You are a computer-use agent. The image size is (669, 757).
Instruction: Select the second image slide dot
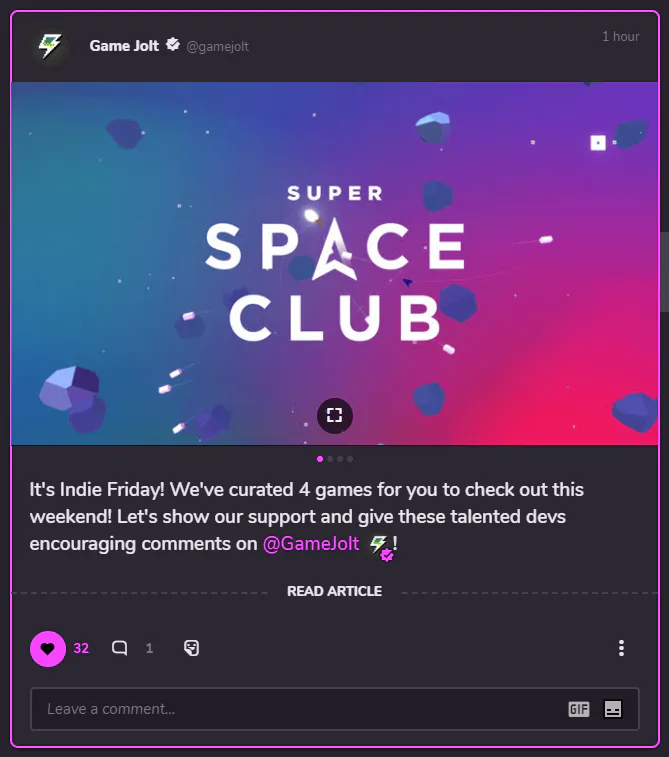[x=330, y=459]
